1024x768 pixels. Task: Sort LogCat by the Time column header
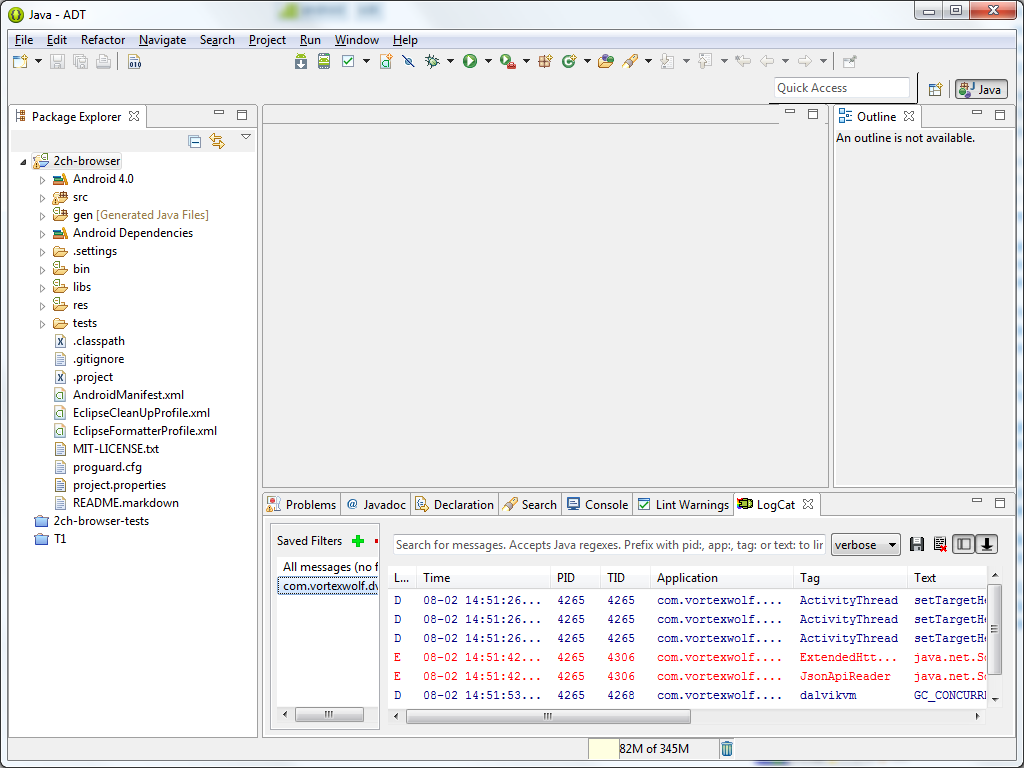pyautogui.click(x=483, y=578)
